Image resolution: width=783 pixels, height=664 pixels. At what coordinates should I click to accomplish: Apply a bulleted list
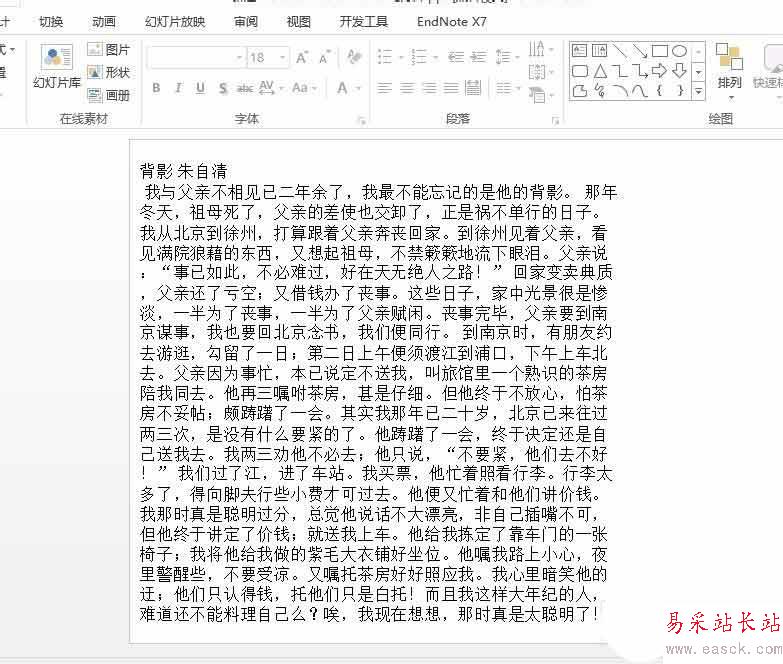pos(385,57)
